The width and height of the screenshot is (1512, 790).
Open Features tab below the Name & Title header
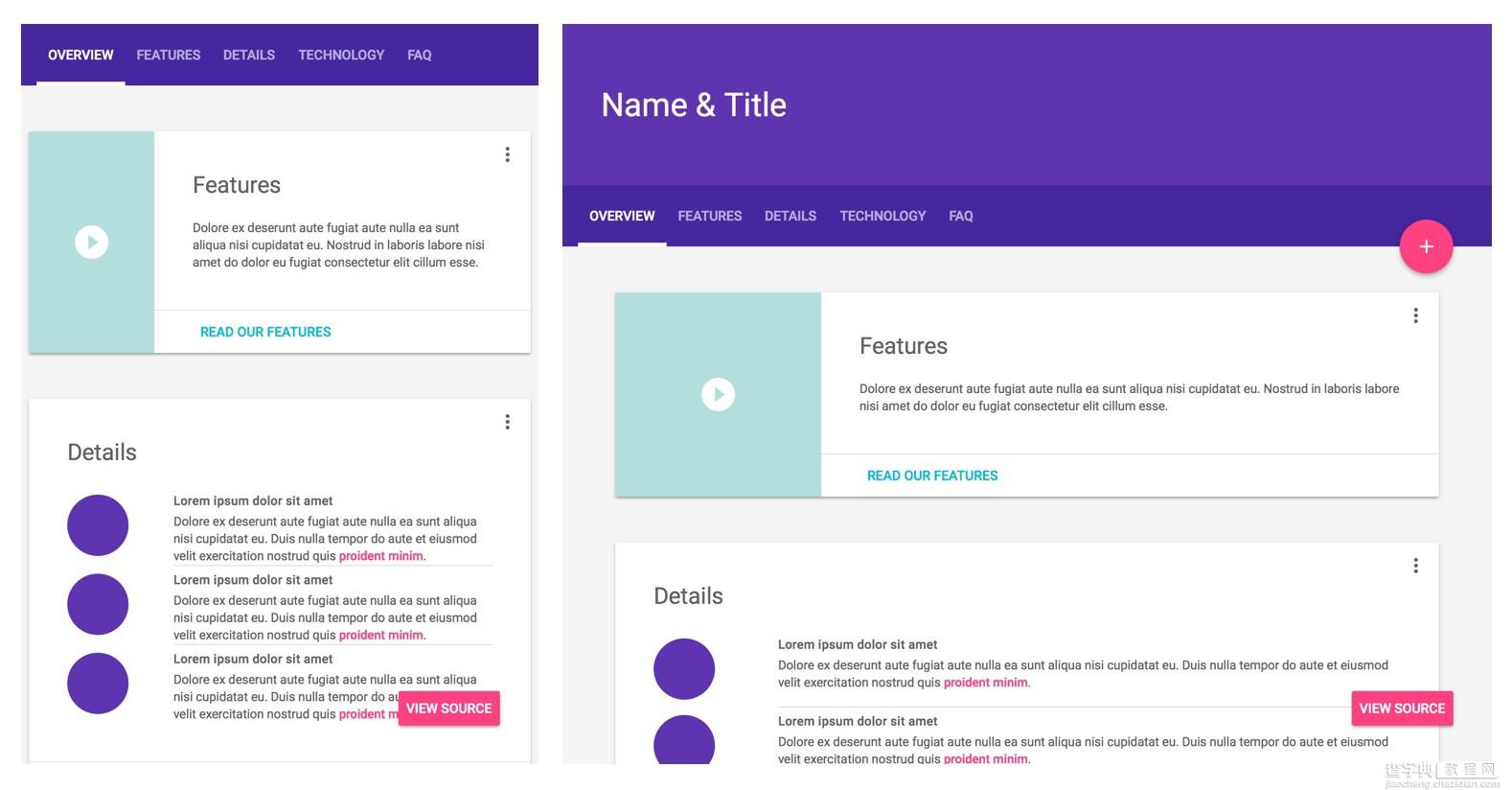[709, 217]
